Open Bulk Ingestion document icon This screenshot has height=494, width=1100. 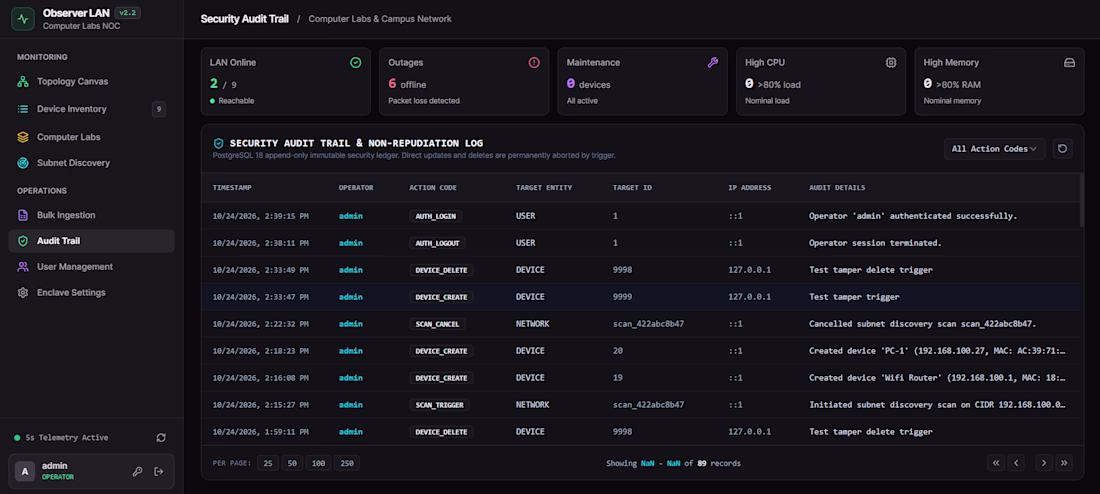click(x=23, y=215)
